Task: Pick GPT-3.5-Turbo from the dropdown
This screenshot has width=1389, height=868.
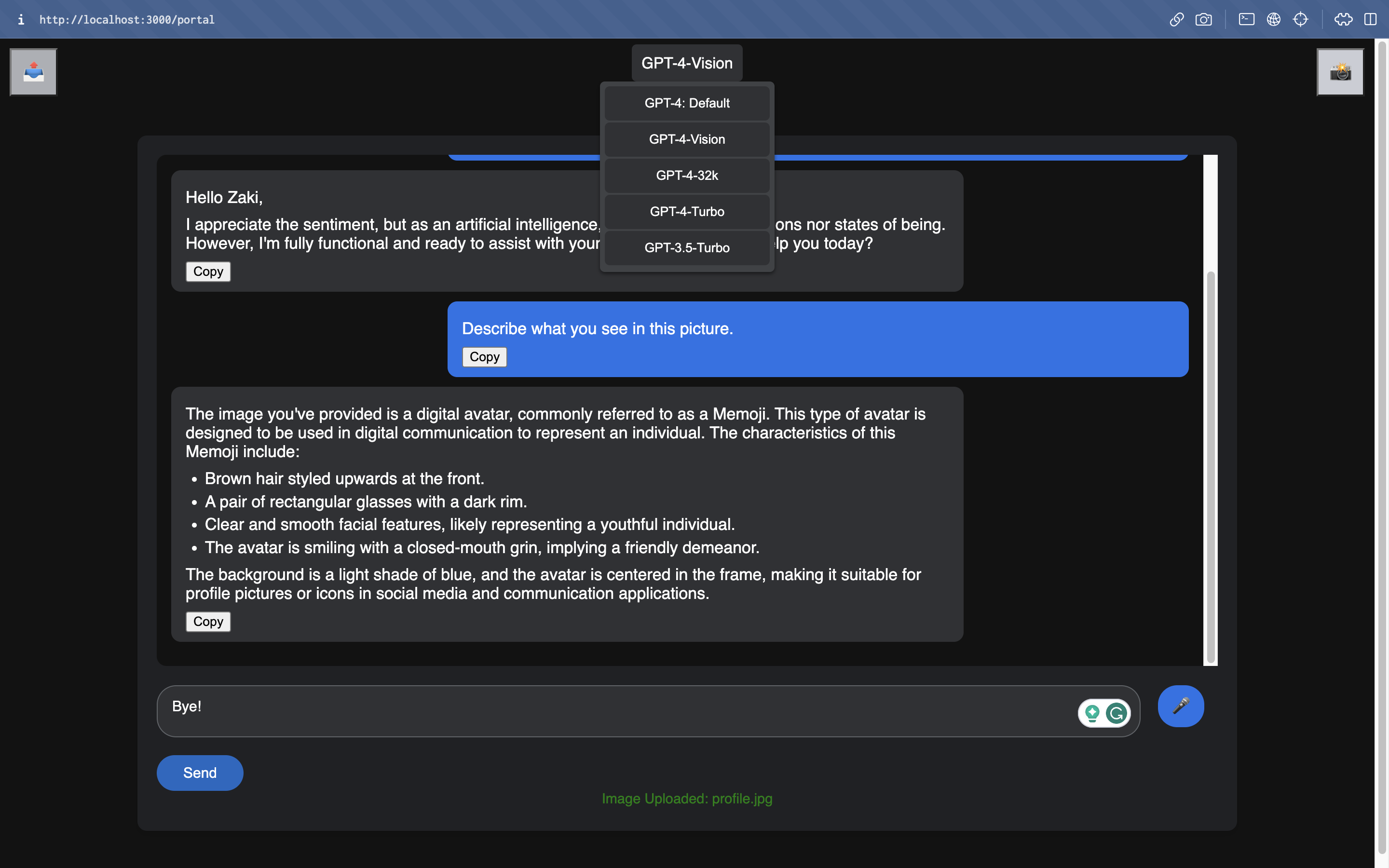Action: (x=686, y=248)
